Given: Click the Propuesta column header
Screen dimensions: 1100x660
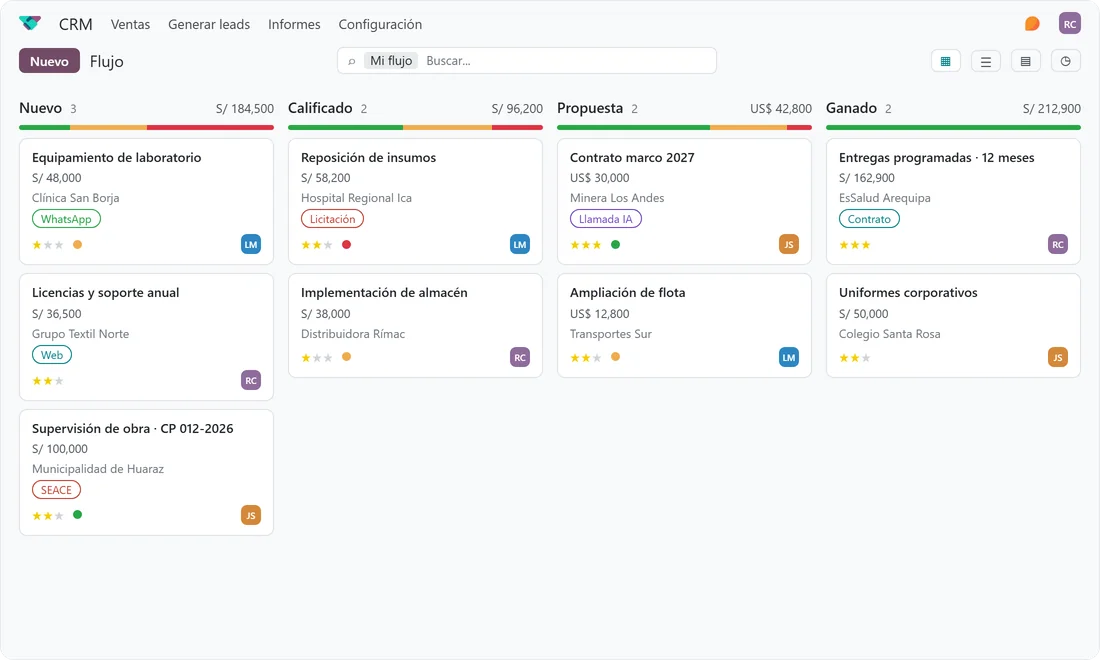Looking at the screenshot, I should pos(590,108).
